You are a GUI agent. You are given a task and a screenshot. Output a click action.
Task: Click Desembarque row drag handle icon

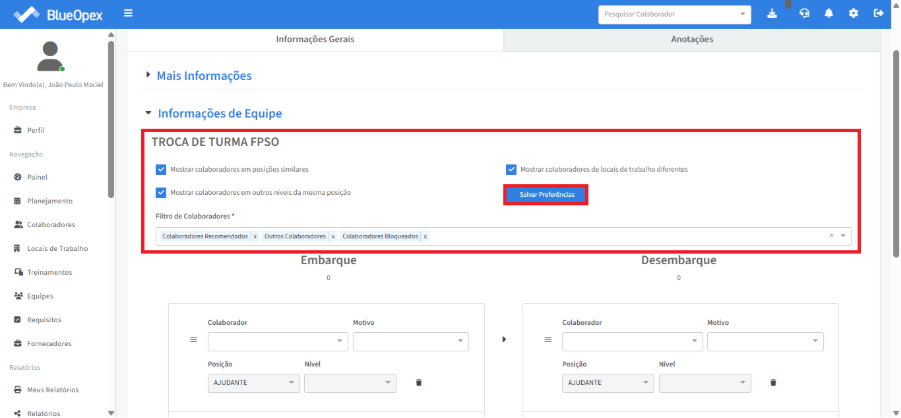click(548, 340)
